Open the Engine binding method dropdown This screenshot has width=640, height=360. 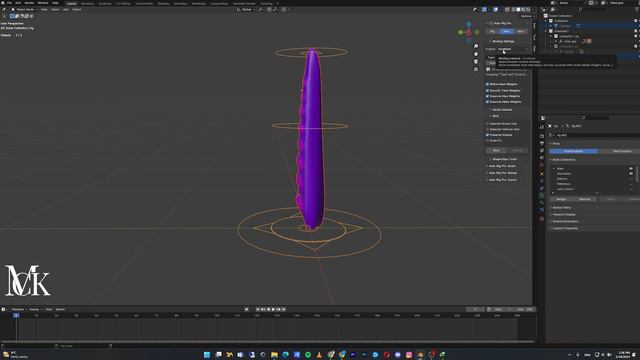pos(513,49)
